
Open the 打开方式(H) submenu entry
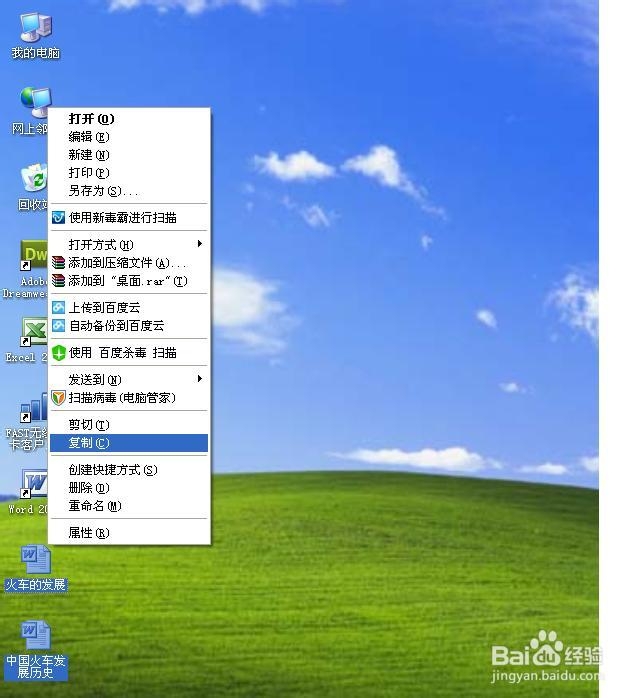129,244
